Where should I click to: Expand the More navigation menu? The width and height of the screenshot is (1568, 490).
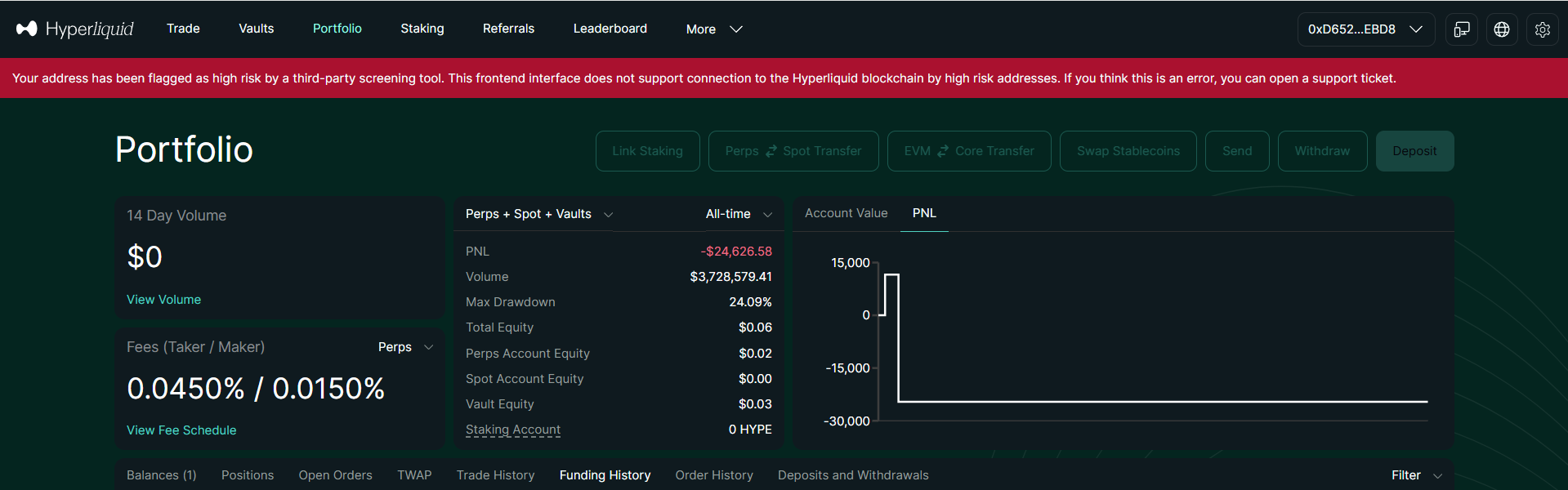(713, 29)
